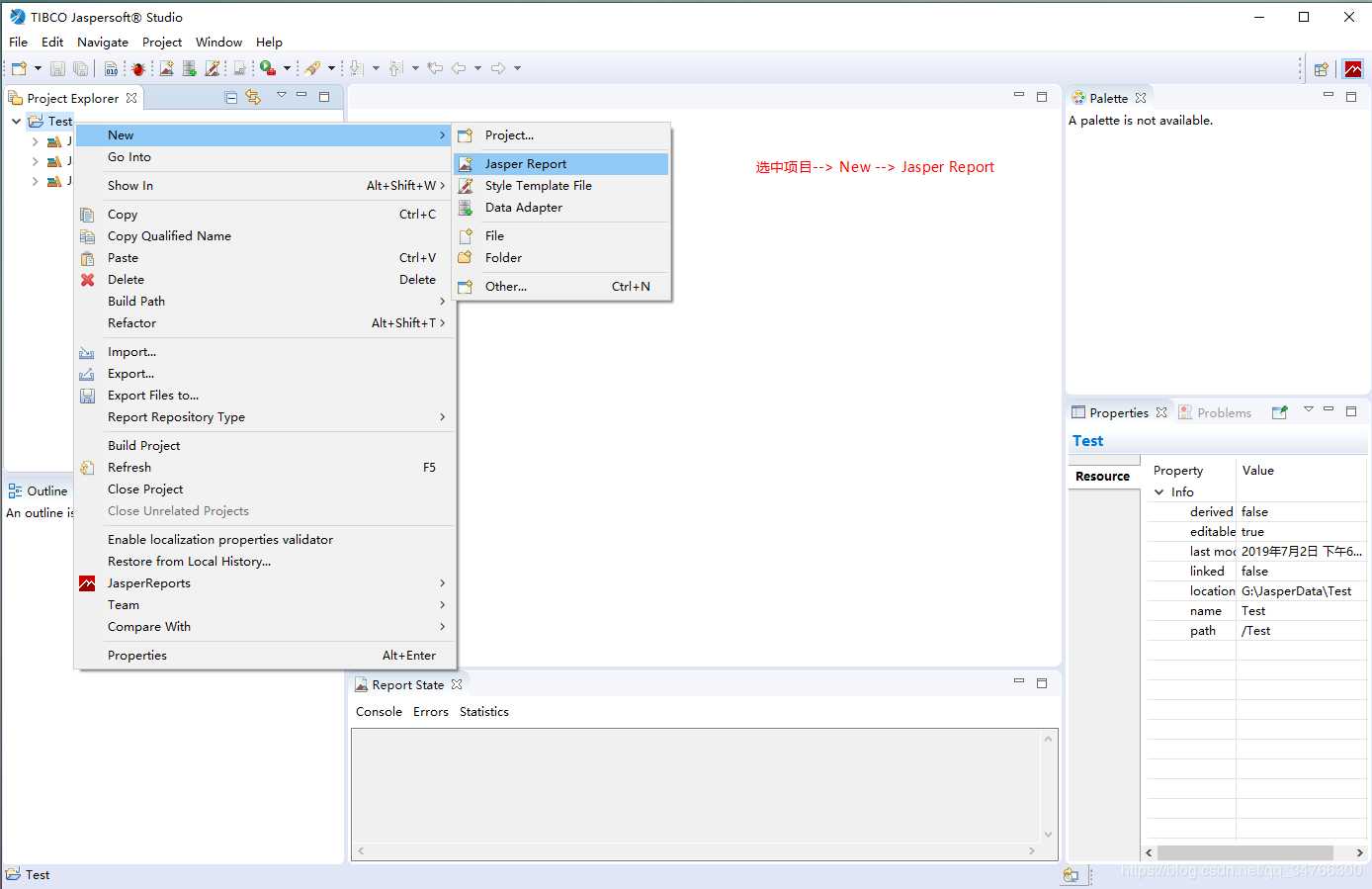
Task: Click the Previous Annotation toolbar icon
Action: tap(396, 68)
